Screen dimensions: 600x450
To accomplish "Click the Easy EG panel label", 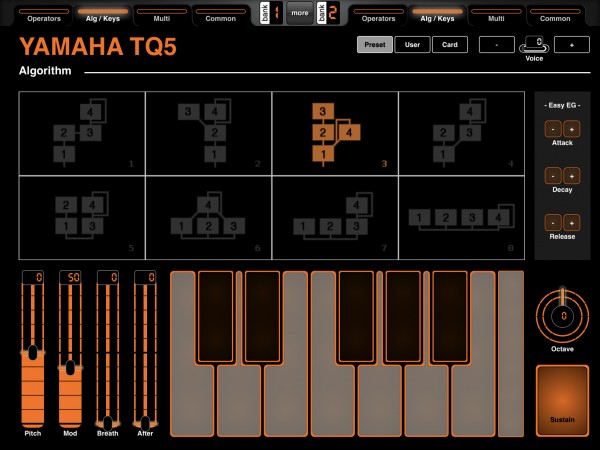I will (562, 105).
